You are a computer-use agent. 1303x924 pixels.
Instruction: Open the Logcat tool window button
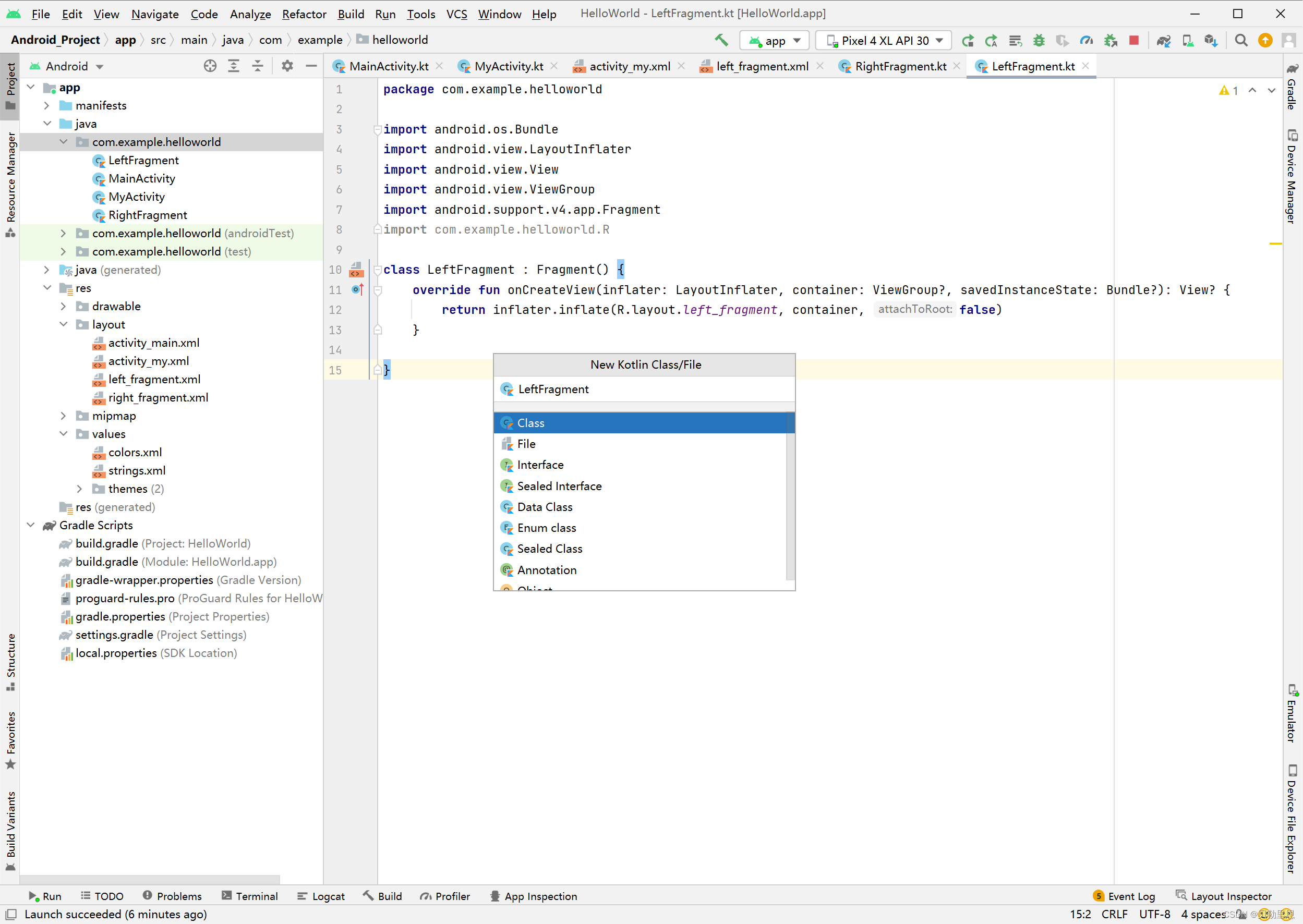(321, 895)
